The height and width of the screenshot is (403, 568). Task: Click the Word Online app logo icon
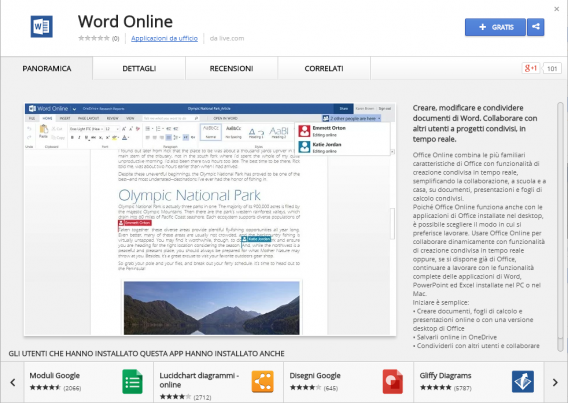42,26
